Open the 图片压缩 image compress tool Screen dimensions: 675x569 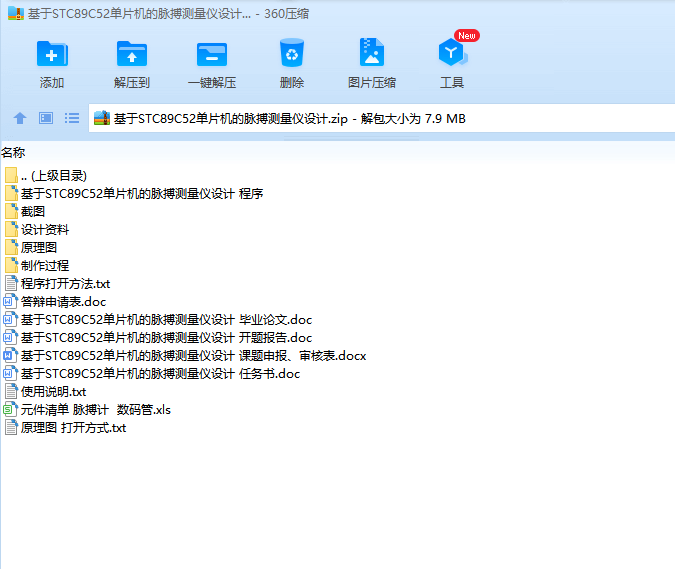click(x=372, y=52)
